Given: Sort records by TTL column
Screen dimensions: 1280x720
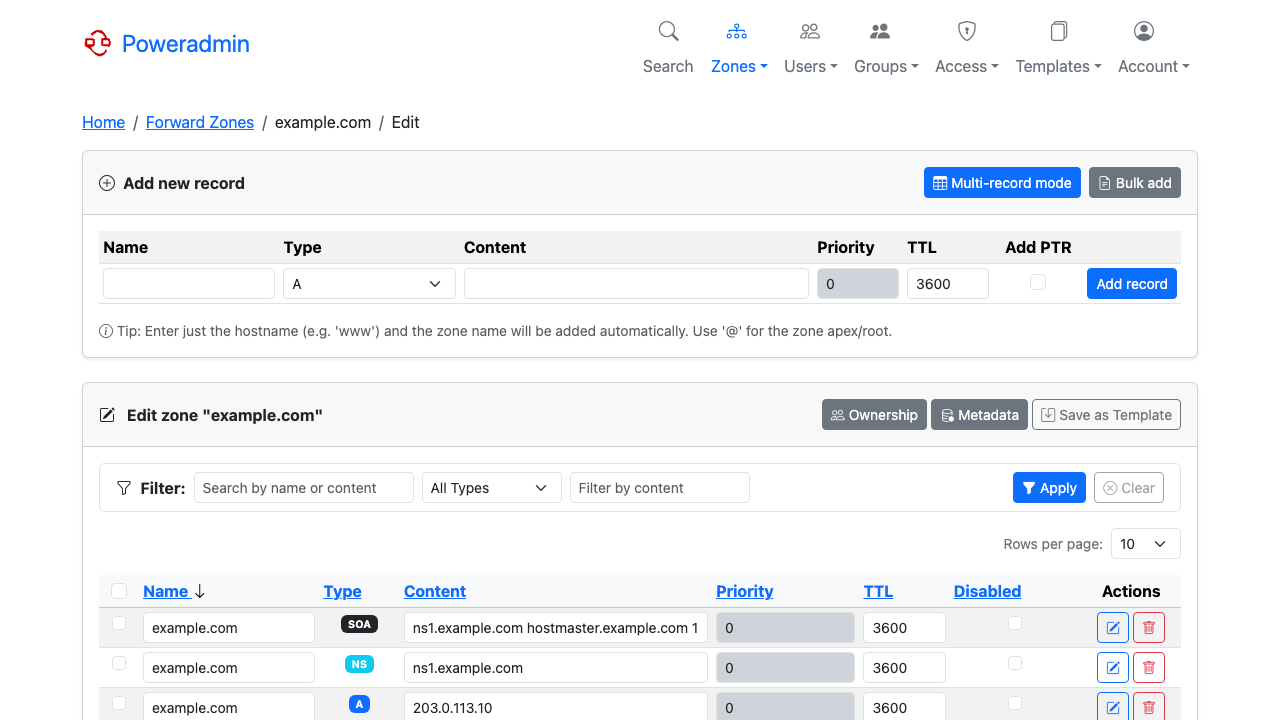Looking at the screenshot, I should pos(878,591).
